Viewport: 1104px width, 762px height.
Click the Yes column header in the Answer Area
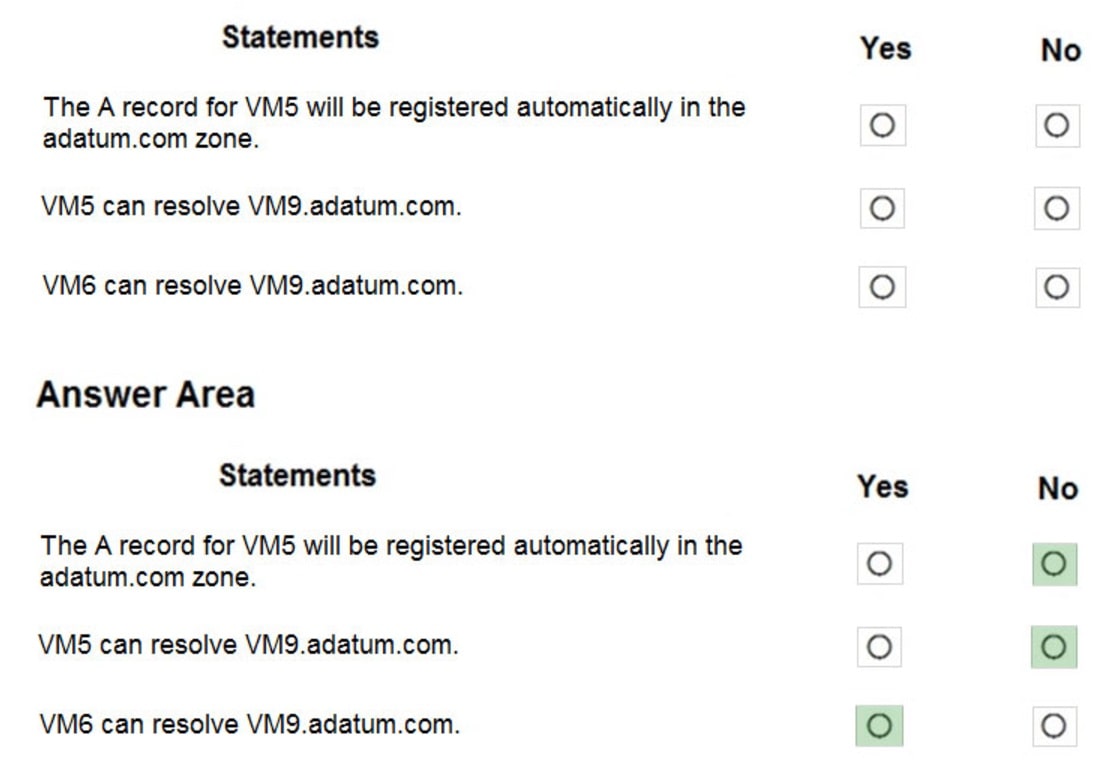pyautogui.click(x=881, y=487)
